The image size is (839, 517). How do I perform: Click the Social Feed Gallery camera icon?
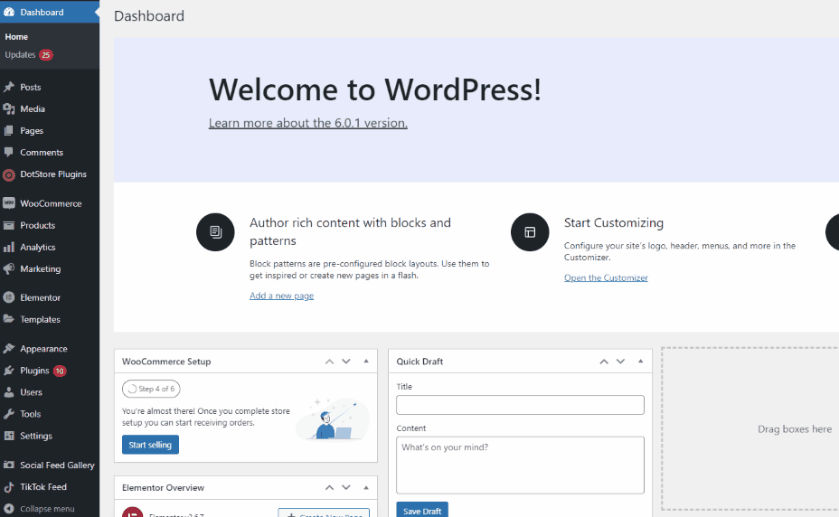(x=9, y=465)
